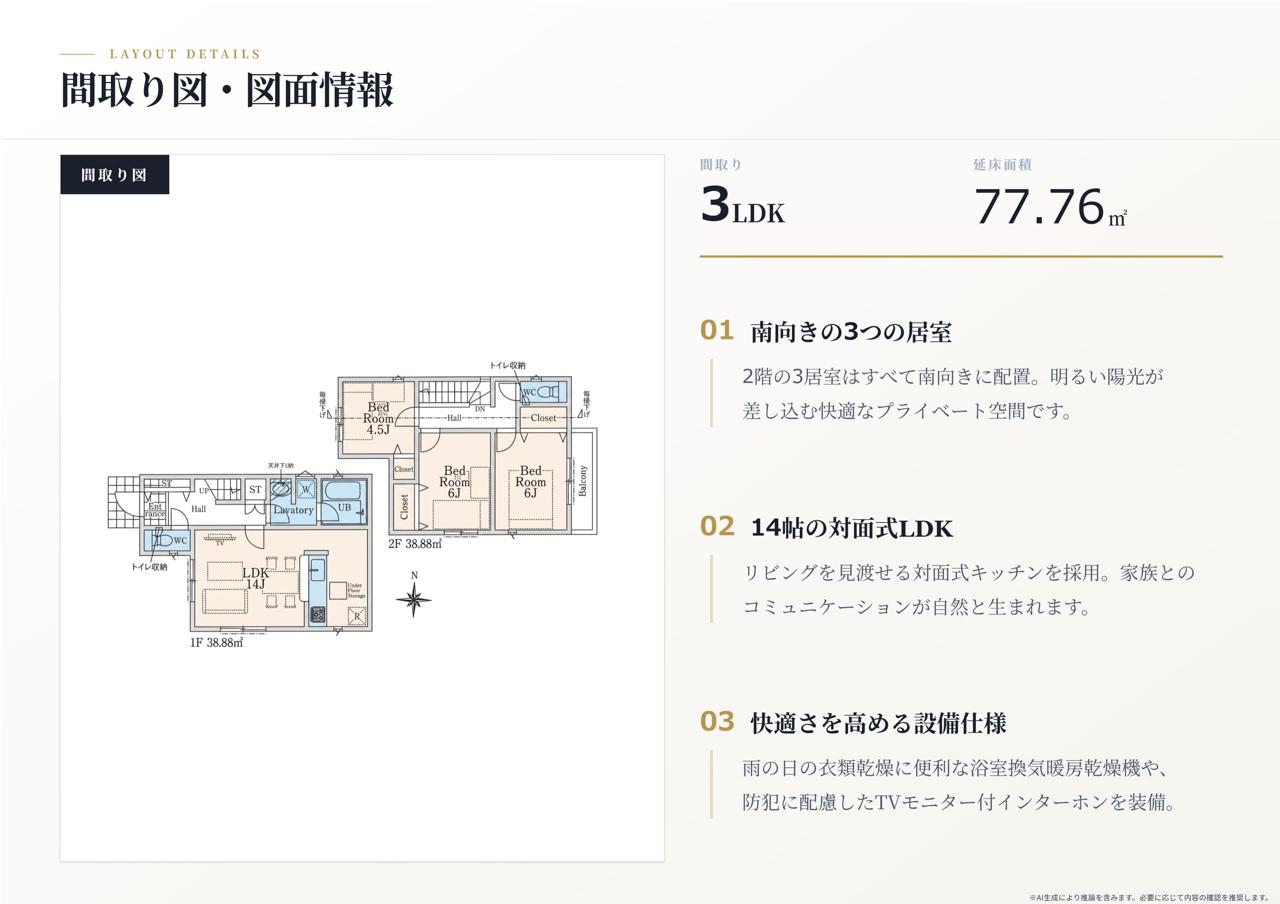The image size is (1280, 904).
Task: Select the 間取り図 tab label
Action: (114, 174)
